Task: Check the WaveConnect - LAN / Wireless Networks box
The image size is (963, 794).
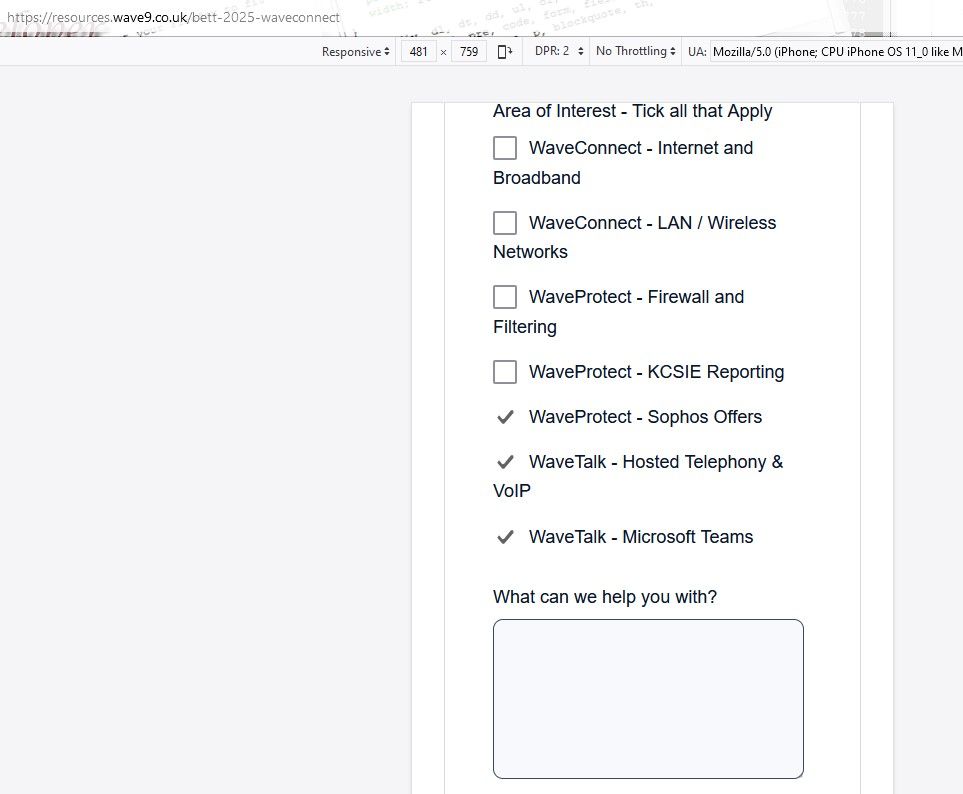Action: (505, 223)
